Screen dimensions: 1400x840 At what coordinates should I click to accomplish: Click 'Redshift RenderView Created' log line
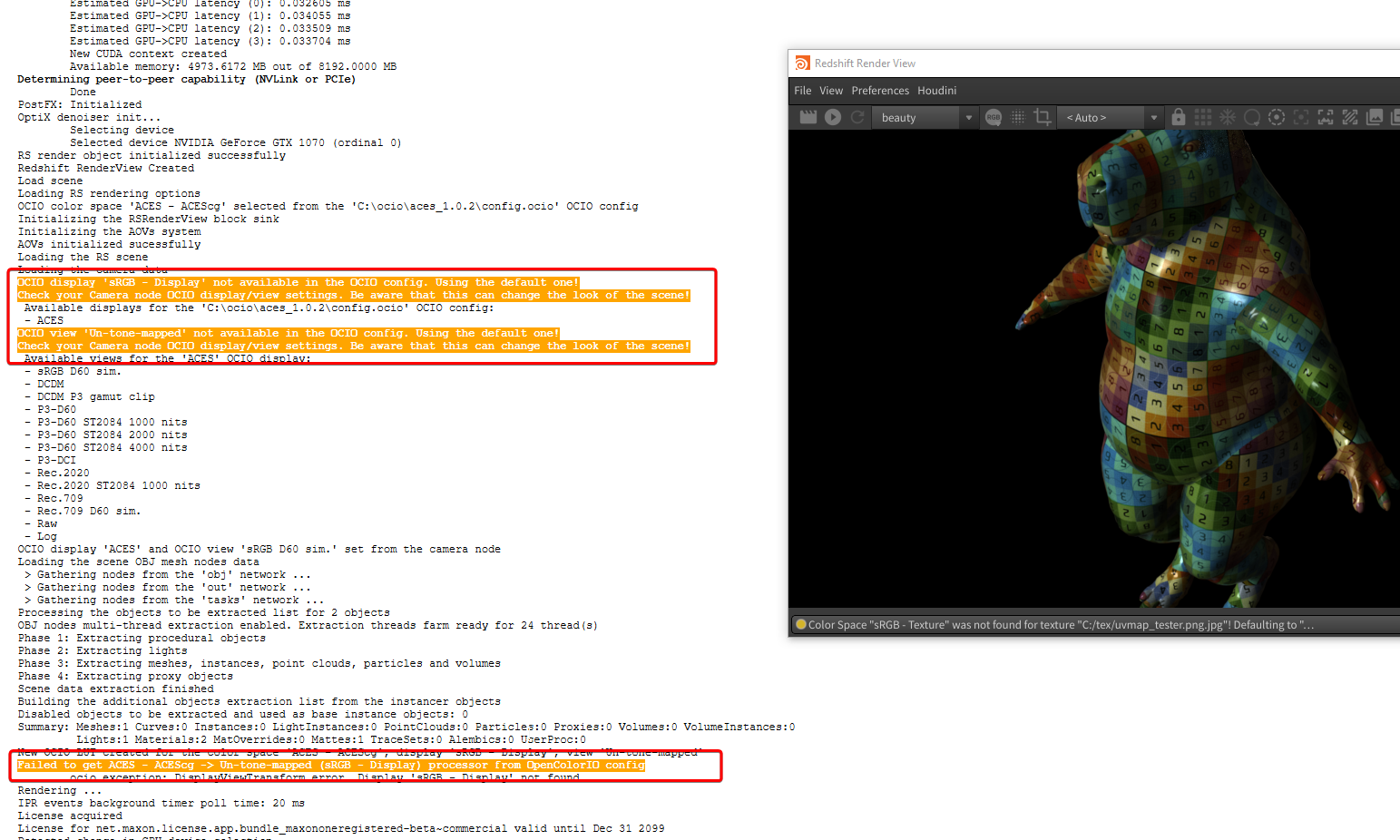106,168
